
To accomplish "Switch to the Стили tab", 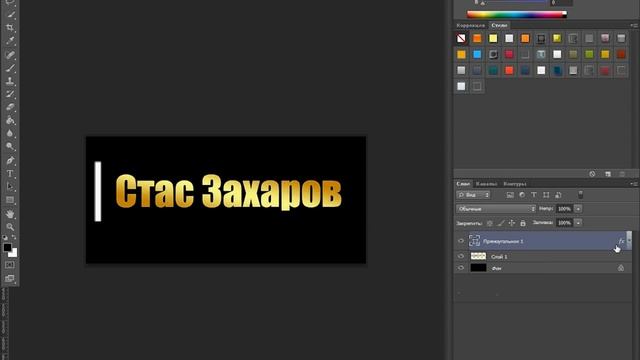I will point(499,25).
